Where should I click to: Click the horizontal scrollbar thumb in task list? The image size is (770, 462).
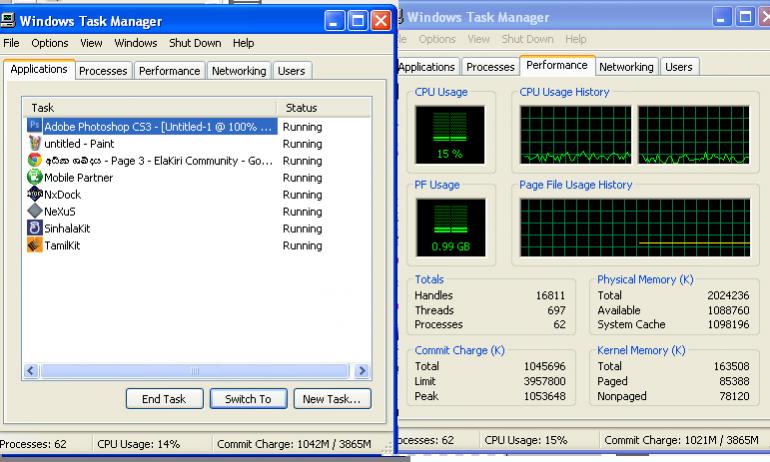point(195,371)
